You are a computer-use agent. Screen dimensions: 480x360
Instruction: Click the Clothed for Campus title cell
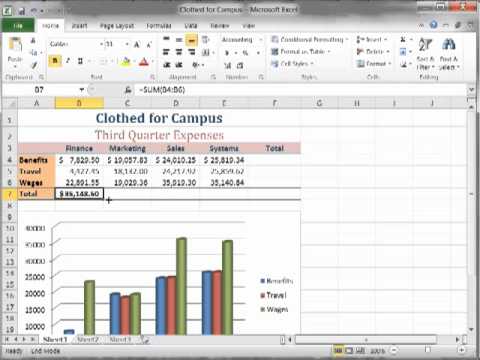[x=159, y=118]
